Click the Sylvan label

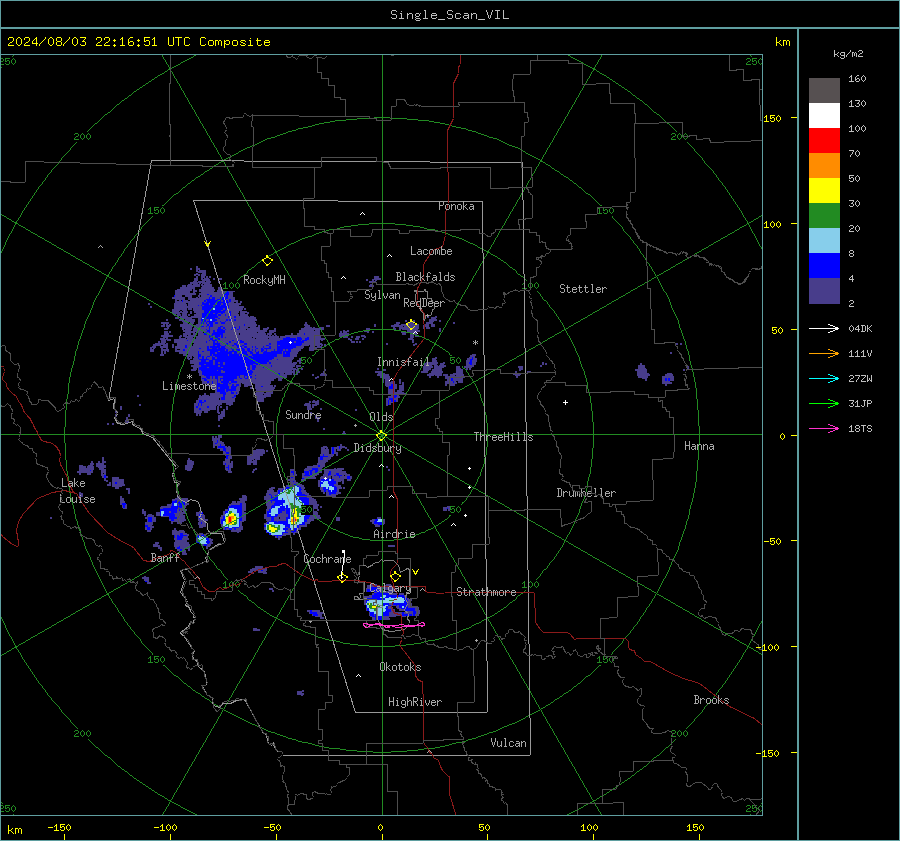tap(382, 295)
